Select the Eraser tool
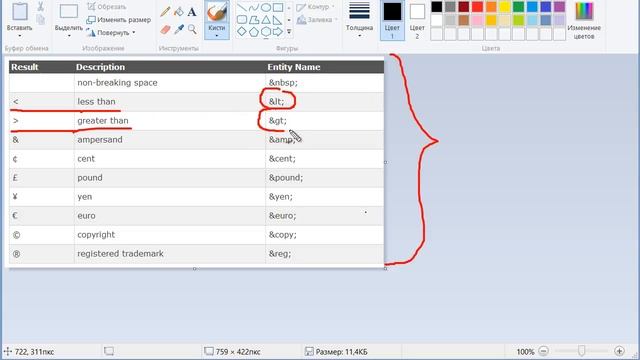 point(165,29)
